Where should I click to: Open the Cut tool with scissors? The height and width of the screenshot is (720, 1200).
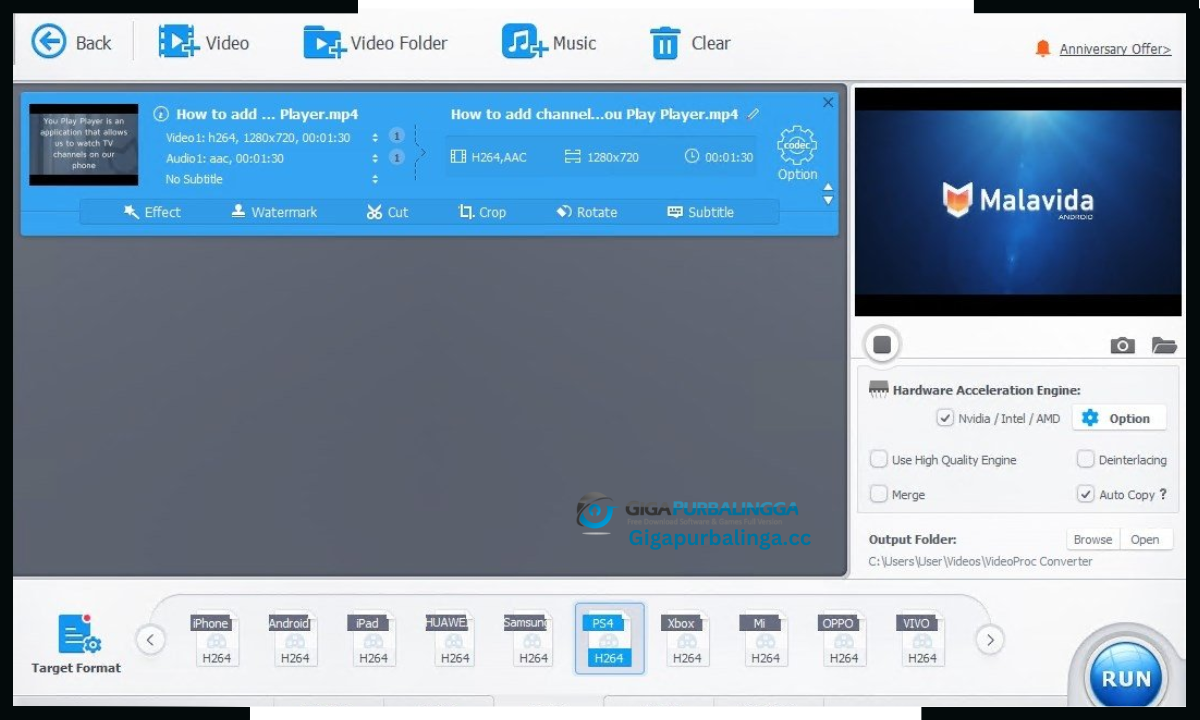387,212
